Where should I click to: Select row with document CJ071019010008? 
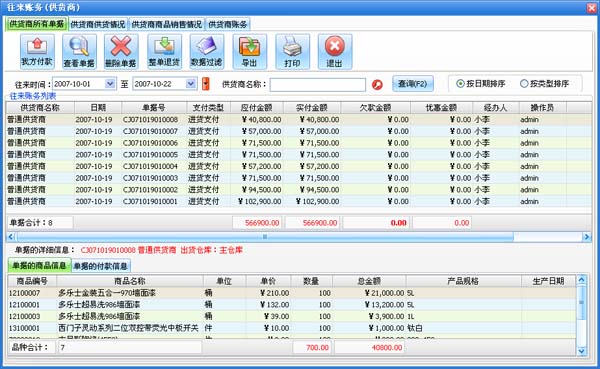(298, 119)
